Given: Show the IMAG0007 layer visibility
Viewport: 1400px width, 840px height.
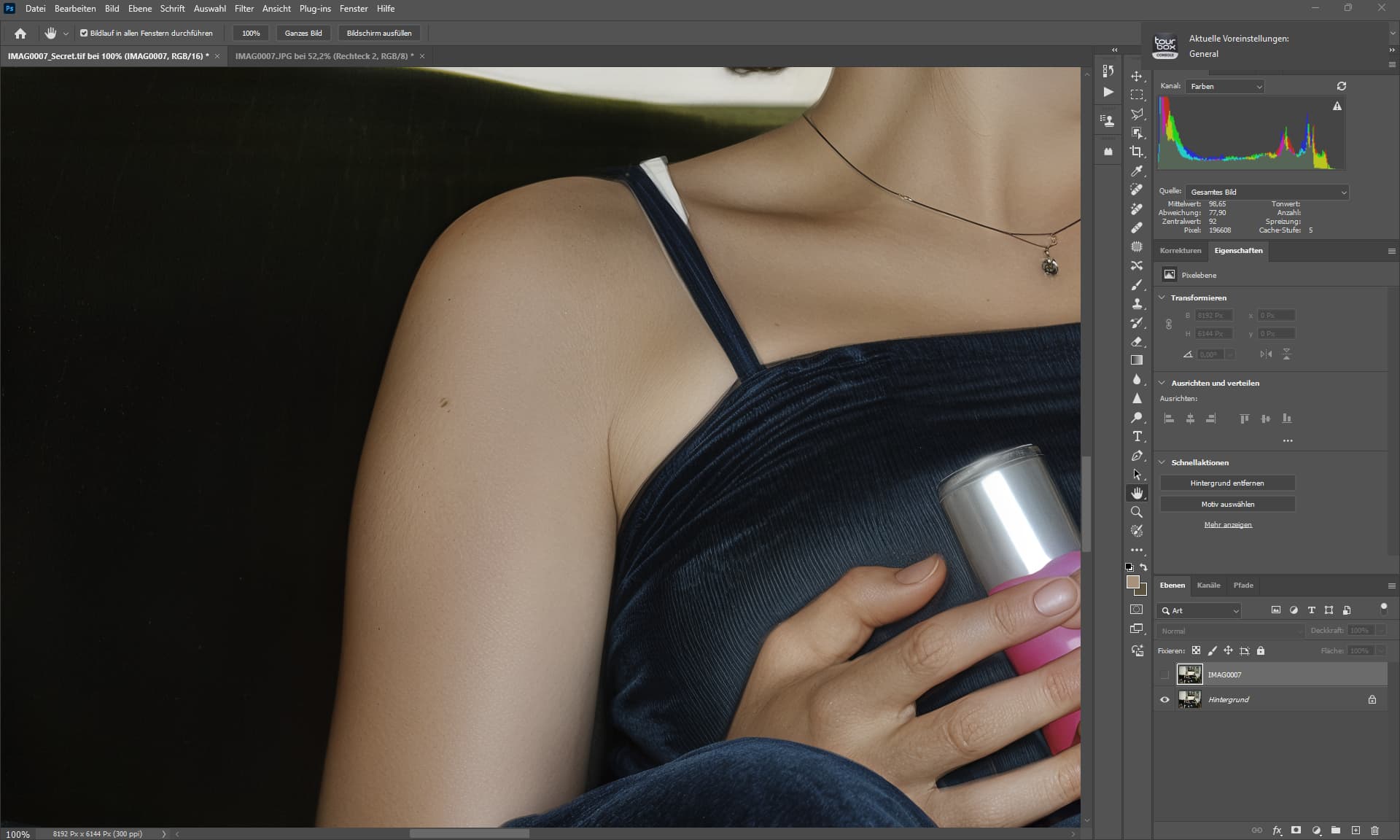Looking at the screenshot, I should coord(1164,674).
